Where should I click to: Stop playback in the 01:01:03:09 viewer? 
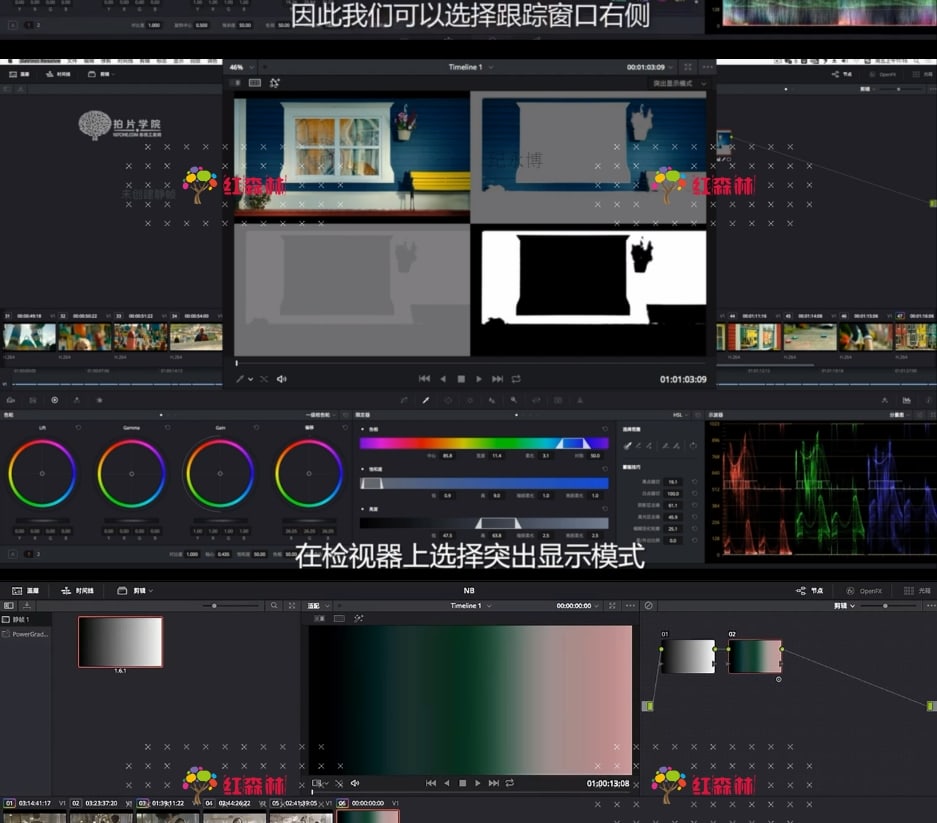(x=461, y=379)
